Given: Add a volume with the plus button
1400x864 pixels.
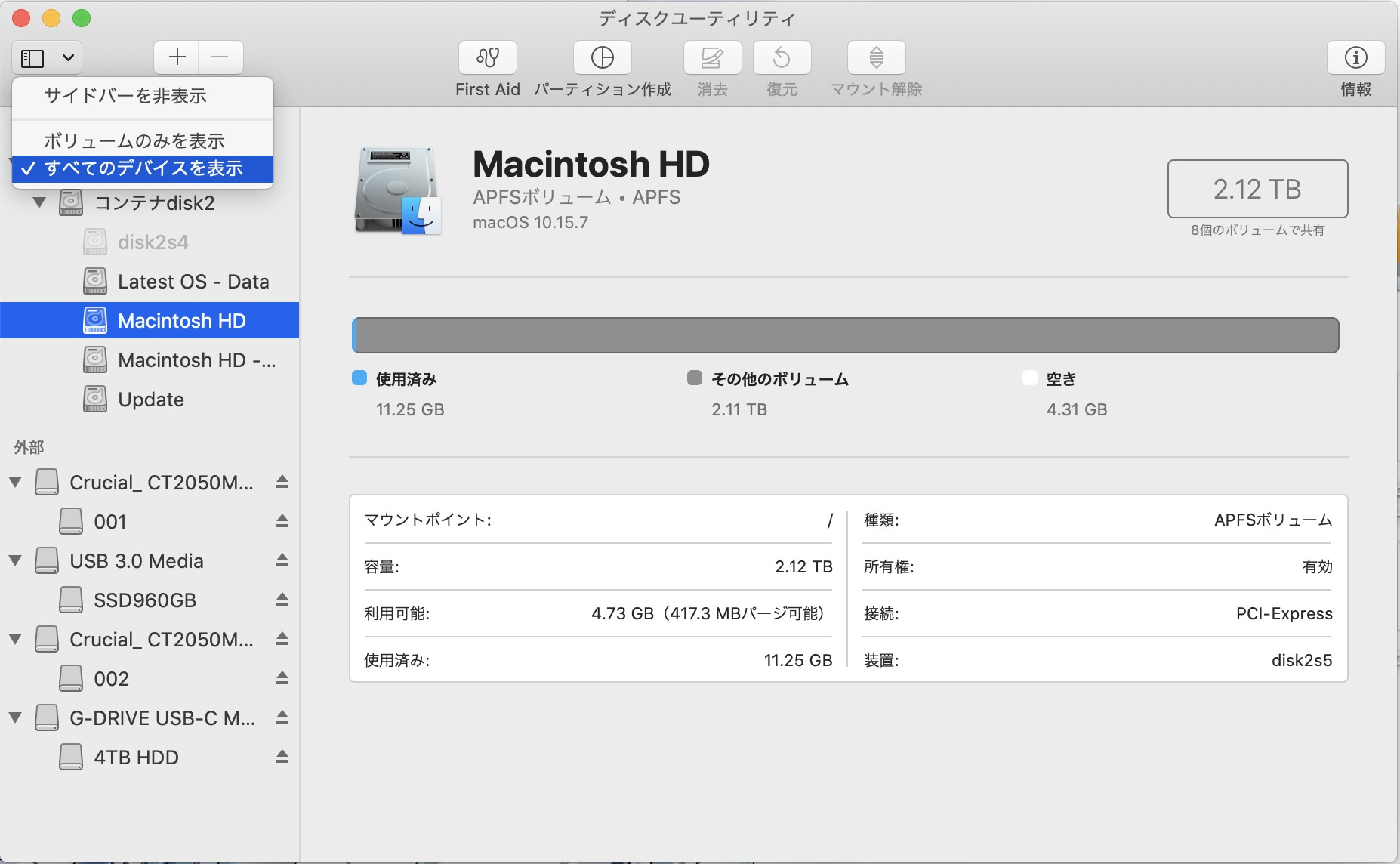Looking at the screenshot, I should (177, 57).
